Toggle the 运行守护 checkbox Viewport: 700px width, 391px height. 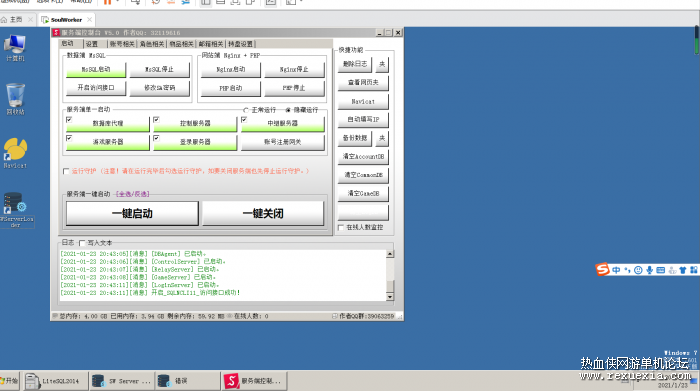pos(66,171)
